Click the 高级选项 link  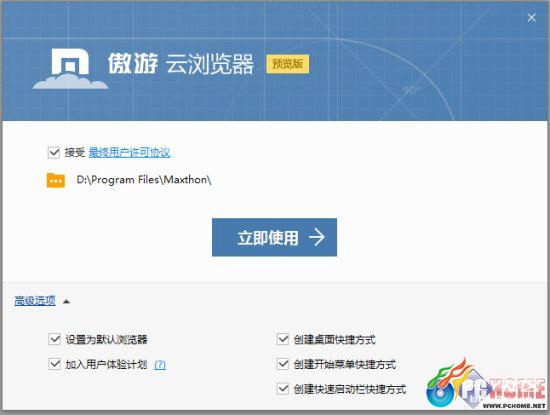pos(35,301)
